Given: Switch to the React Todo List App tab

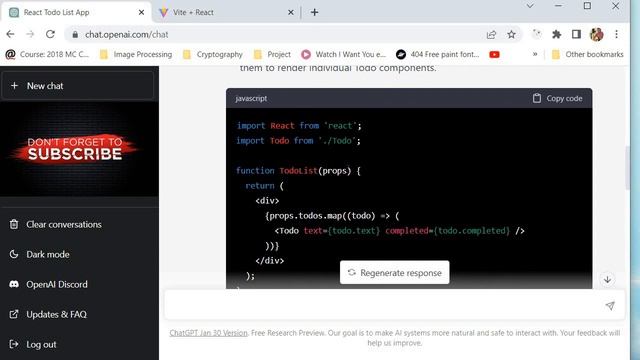Looking at the screenshot, I should (x=76, y=12).
